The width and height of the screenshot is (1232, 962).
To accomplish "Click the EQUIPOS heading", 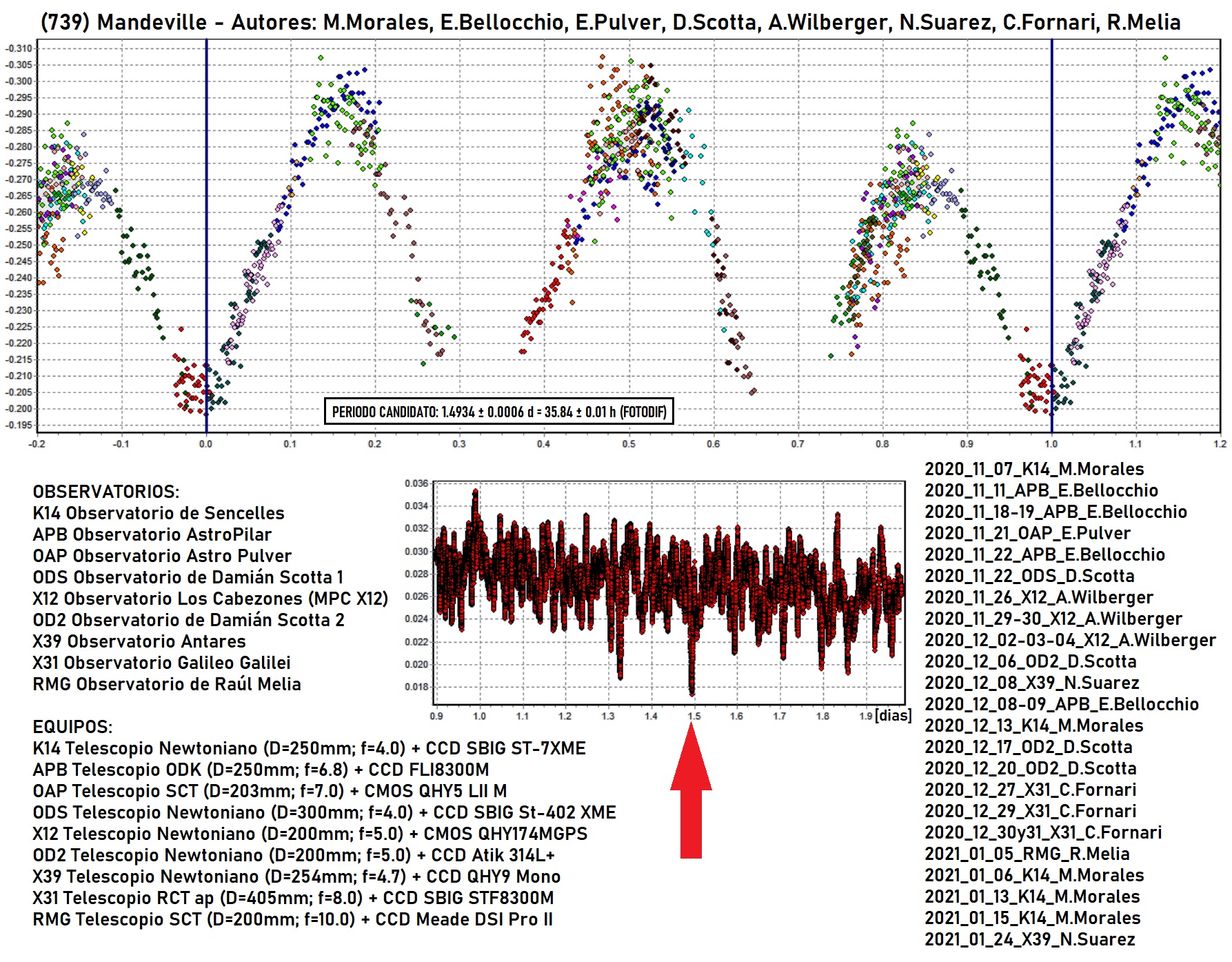I will click(72, 727).
